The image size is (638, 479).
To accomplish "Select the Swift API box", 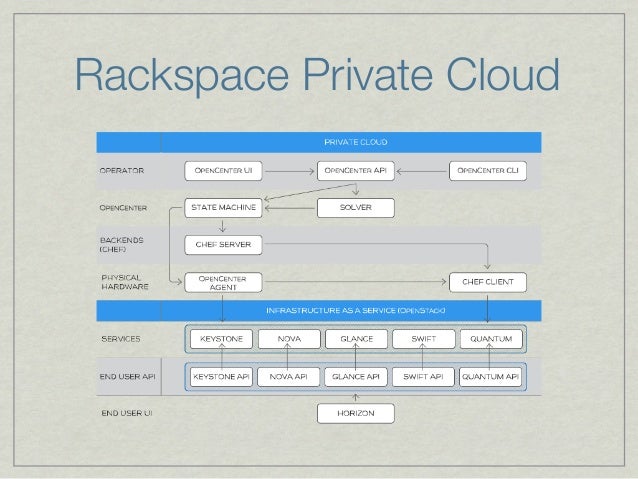I will click(423, 377).
